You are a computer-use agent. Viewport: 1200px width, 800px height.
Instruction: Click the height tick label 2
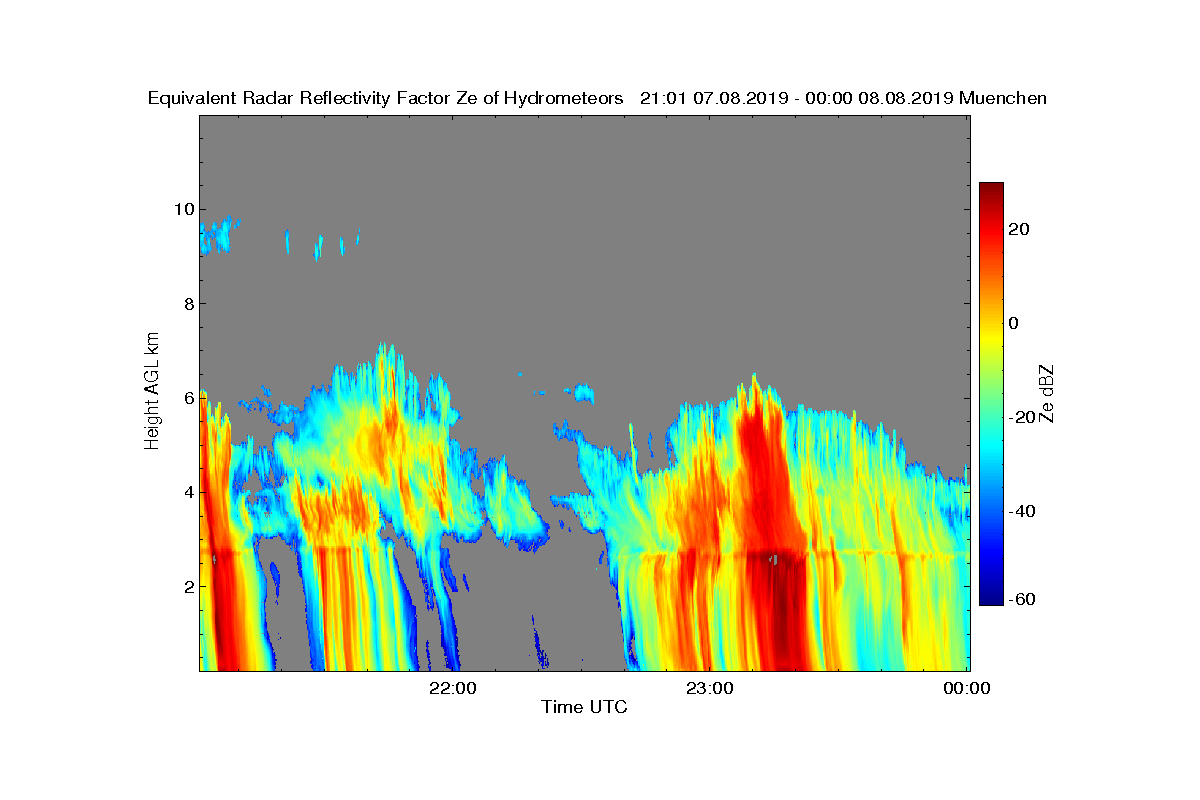(187, 586)
